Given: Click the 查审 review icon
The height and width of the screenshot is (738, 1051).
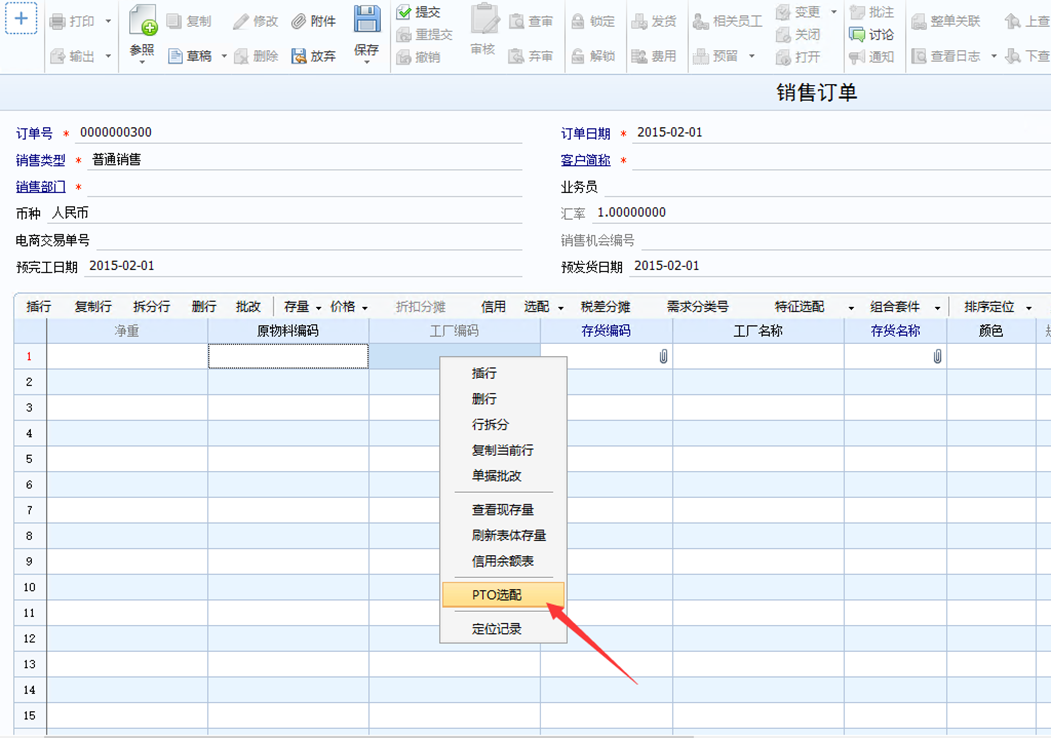Looking at the screenshot, I should 516,21.
